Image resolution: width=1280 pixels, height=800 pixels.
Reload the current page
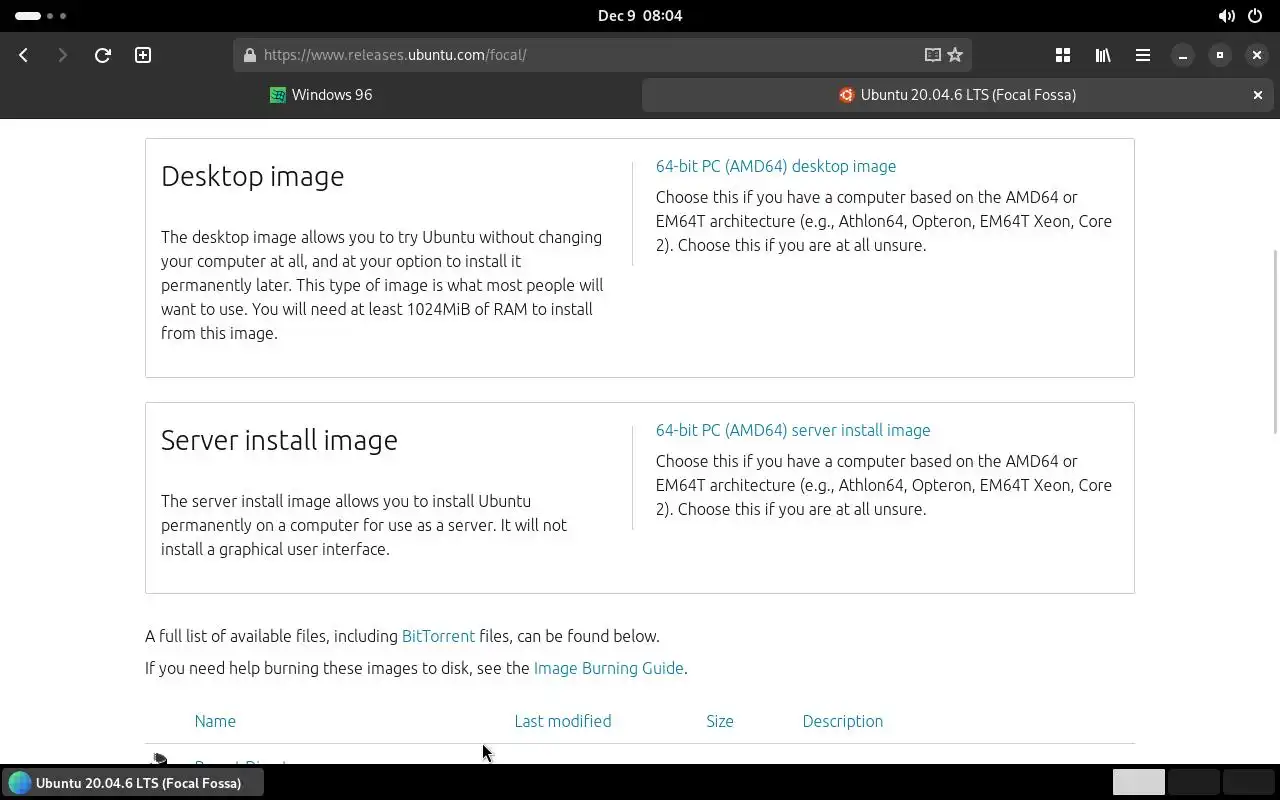102,55
